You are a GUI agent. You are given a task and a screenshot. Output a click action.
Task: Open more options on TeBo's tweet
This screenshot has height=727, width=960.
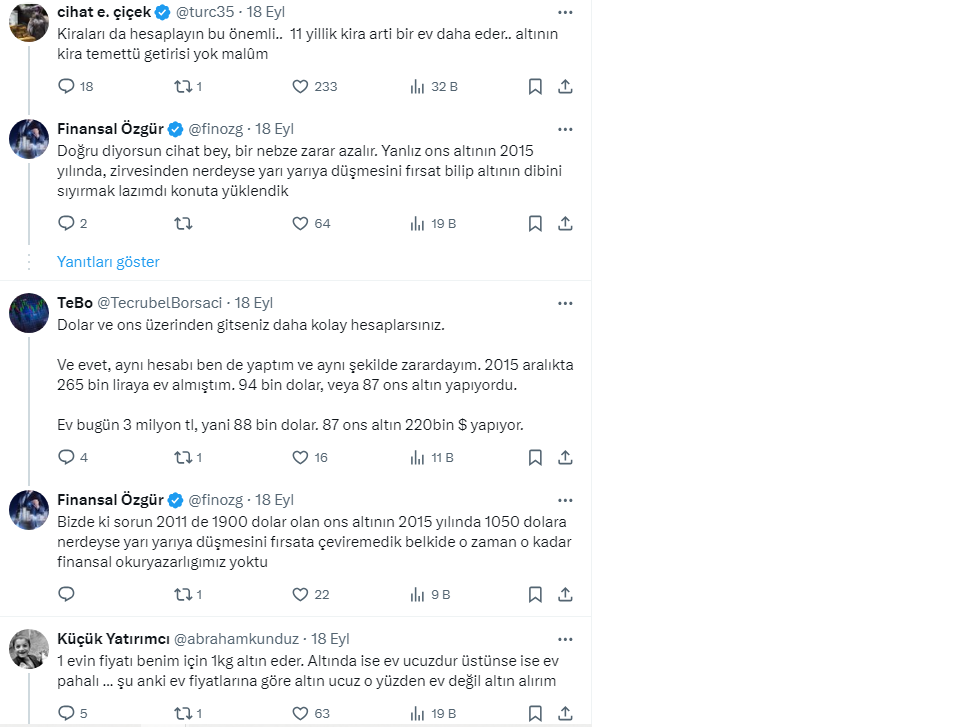tap(565, 303)
